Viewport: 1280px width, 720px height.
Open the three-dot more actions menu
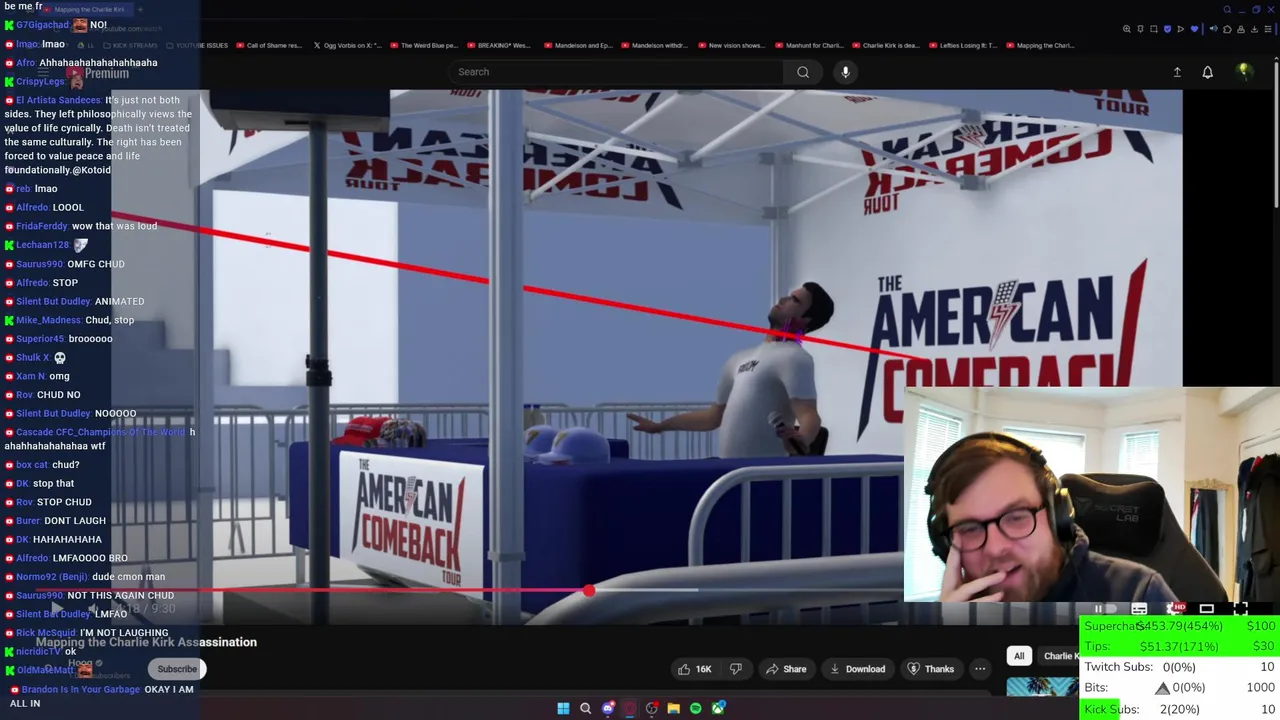pyautogui.click(x=980, y=669)
